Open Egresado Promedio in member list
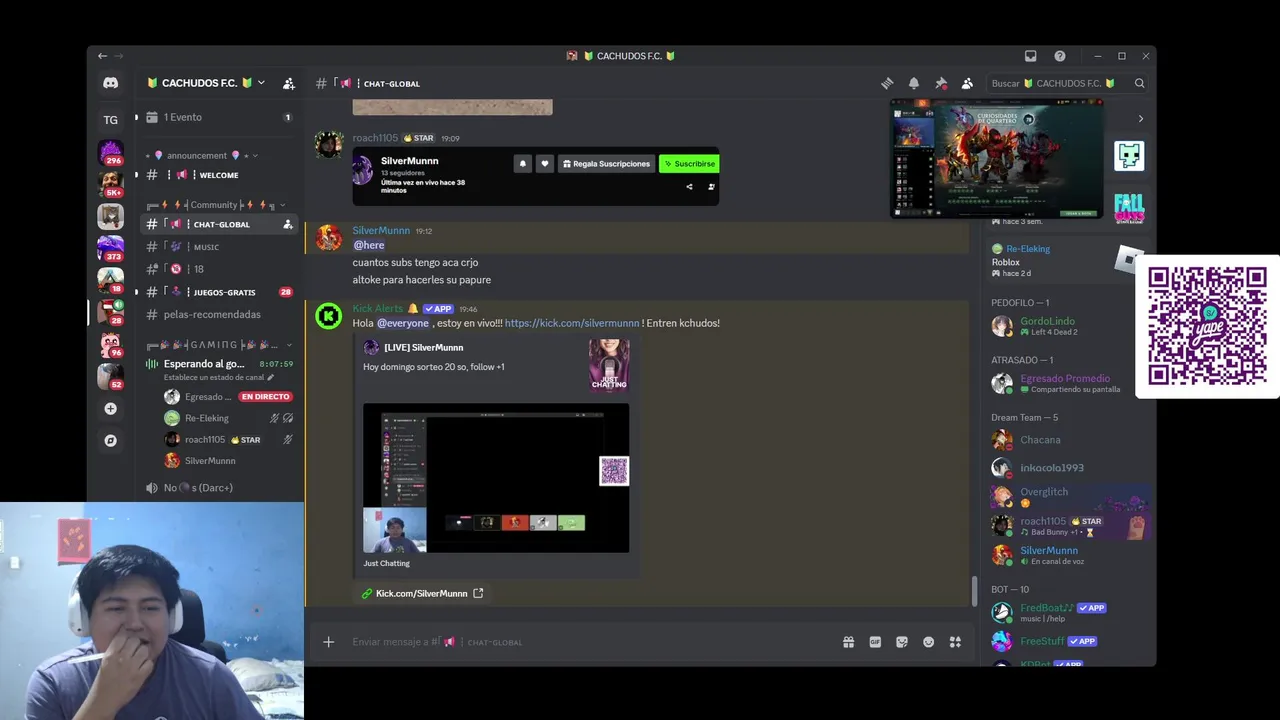1280x720 pixels. 1067,383
